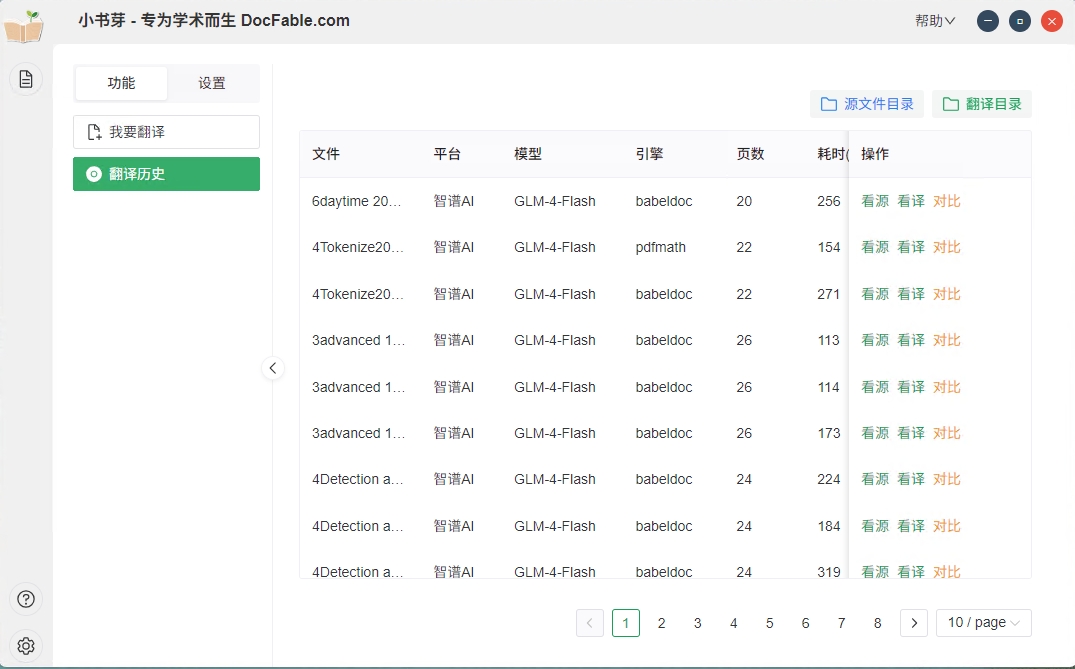Click the 耗时 column header
1075x669 pixels.
(x=833, y=154)
